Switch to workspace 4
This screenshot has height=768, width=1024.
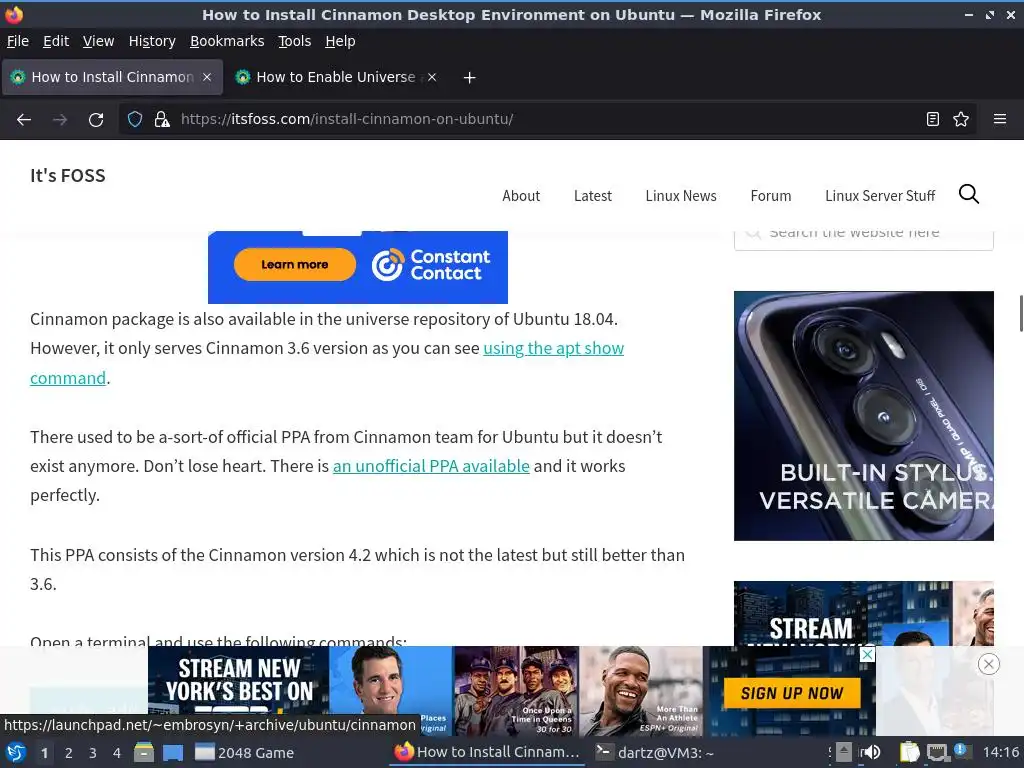[117, 753]
